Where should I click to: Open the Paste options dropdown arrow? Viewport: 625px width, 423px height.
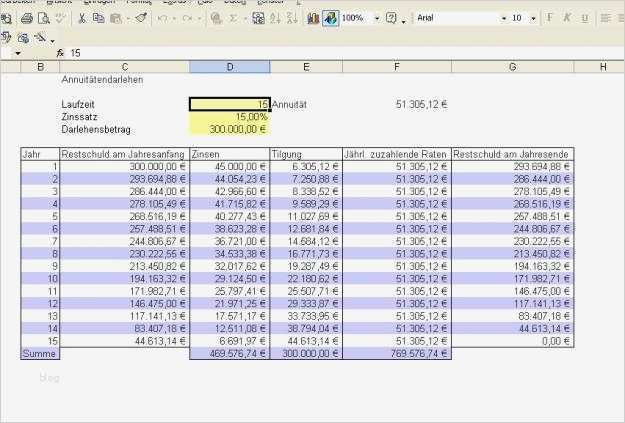point(128,18)
